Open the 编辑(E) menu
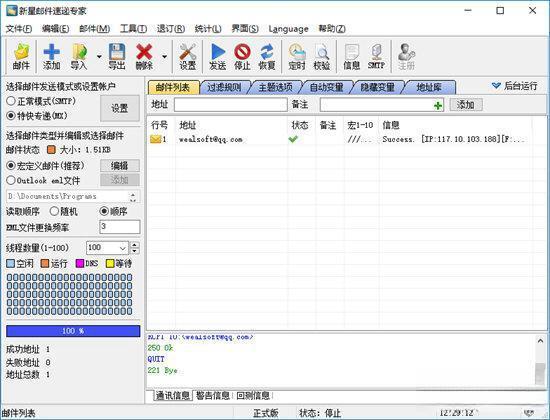The height and width of the screenshot is (420, 550). [55, 29]
